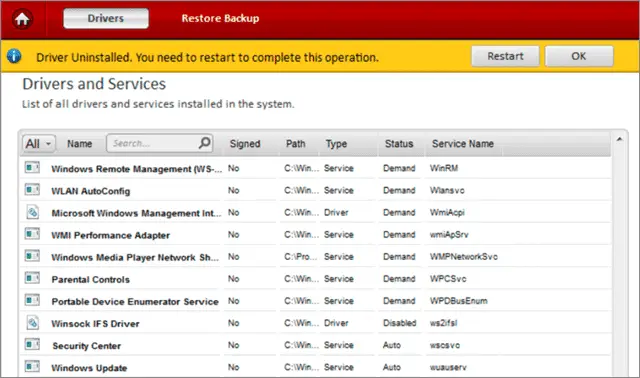Sort by Path column header
Viewport: 640px width, 378px height.
point(296,144)
